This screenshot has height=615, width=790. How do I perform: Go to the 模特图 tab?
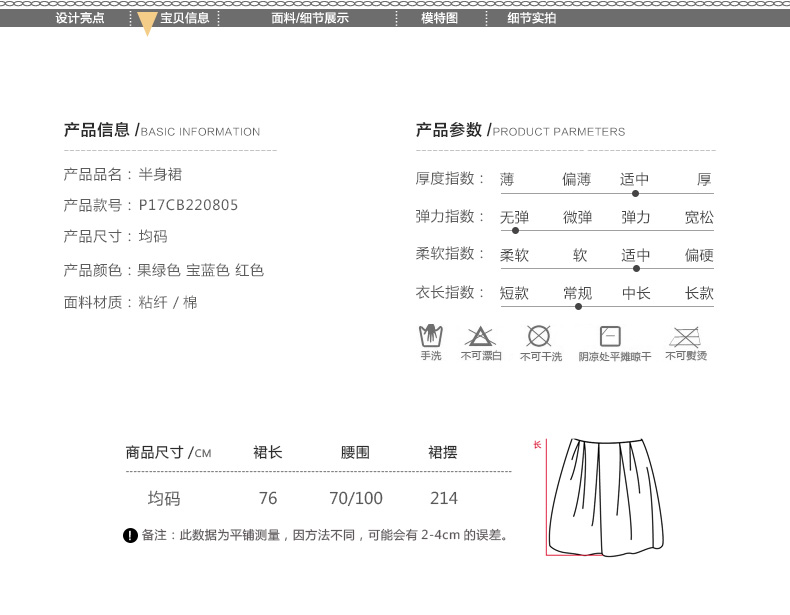pos(439,18)
